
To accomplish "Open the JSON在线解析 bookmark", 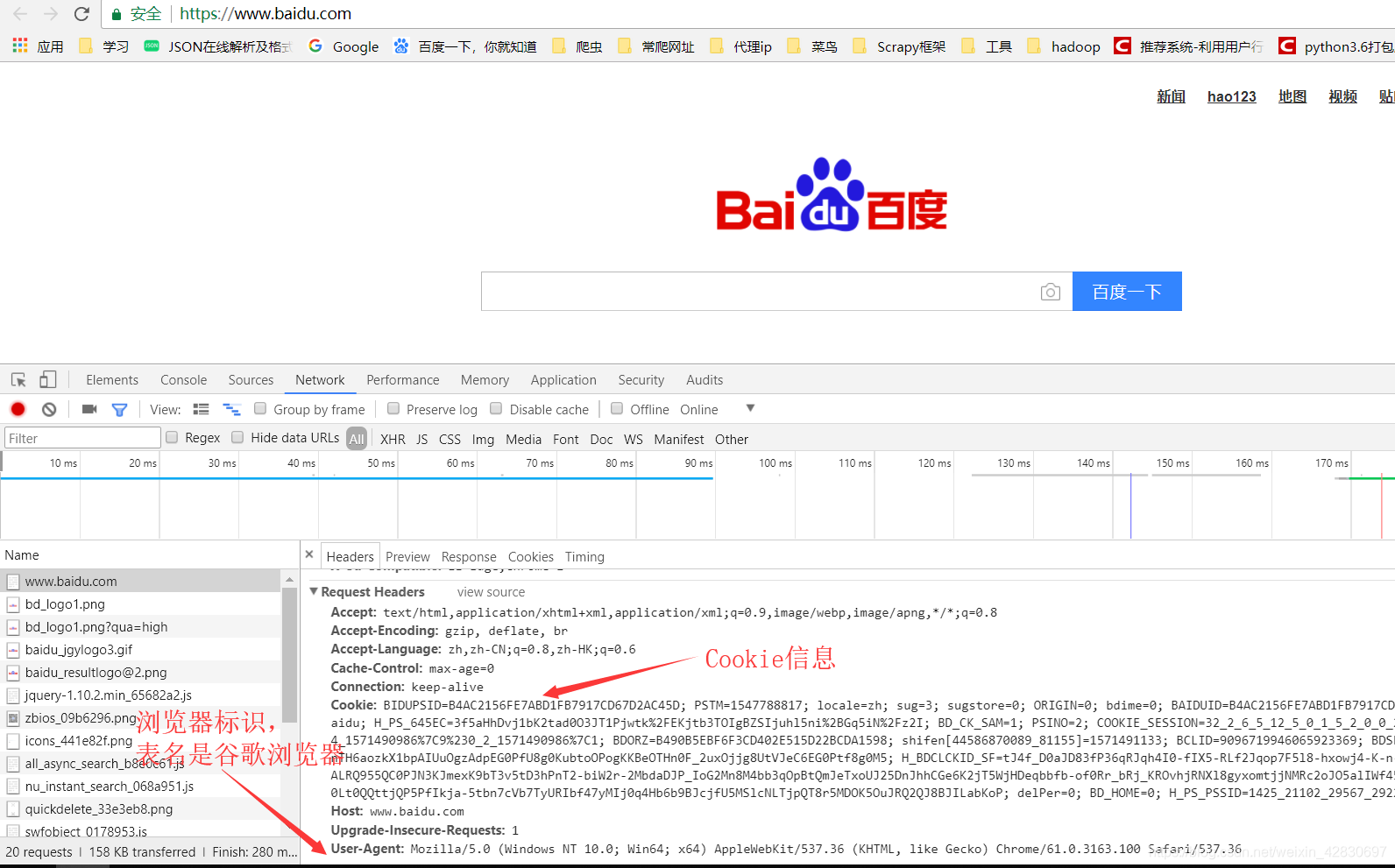I will tap(217, 46).
